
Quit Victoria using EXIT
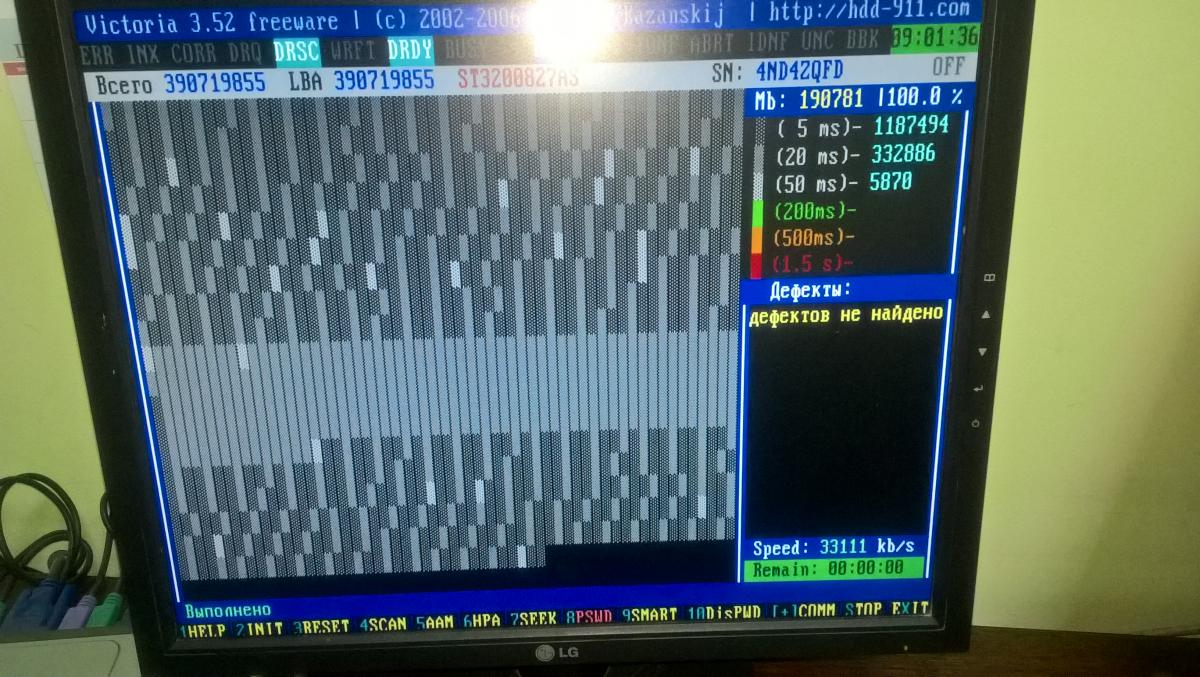point(910,608)
